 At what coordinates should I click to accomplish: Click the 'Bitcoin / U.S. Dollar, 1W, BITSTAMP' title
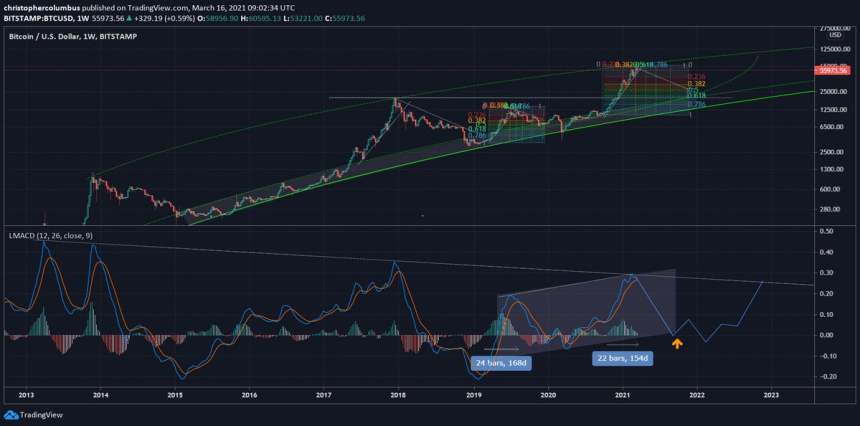click(72, 36)
